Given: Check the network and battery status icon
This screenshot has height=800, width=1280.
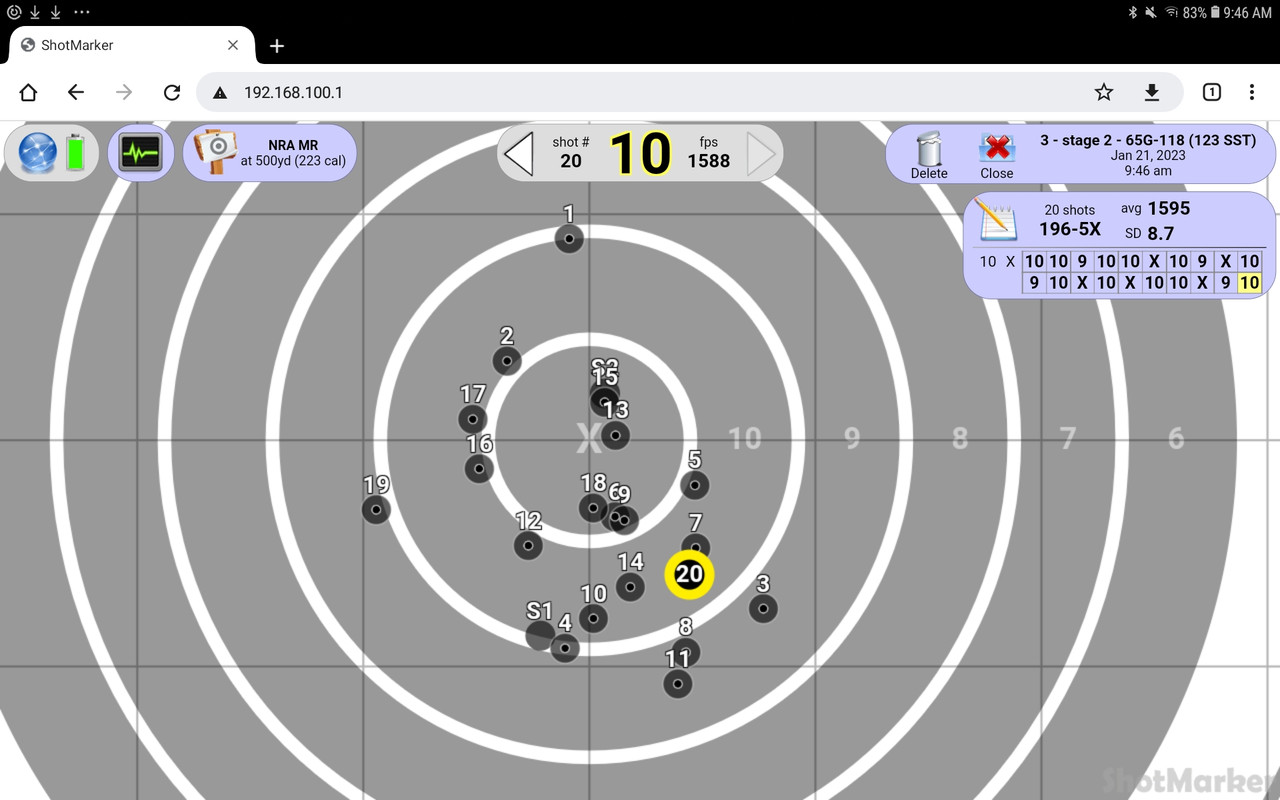Looking at the screenshot, I should click(50, 152).
